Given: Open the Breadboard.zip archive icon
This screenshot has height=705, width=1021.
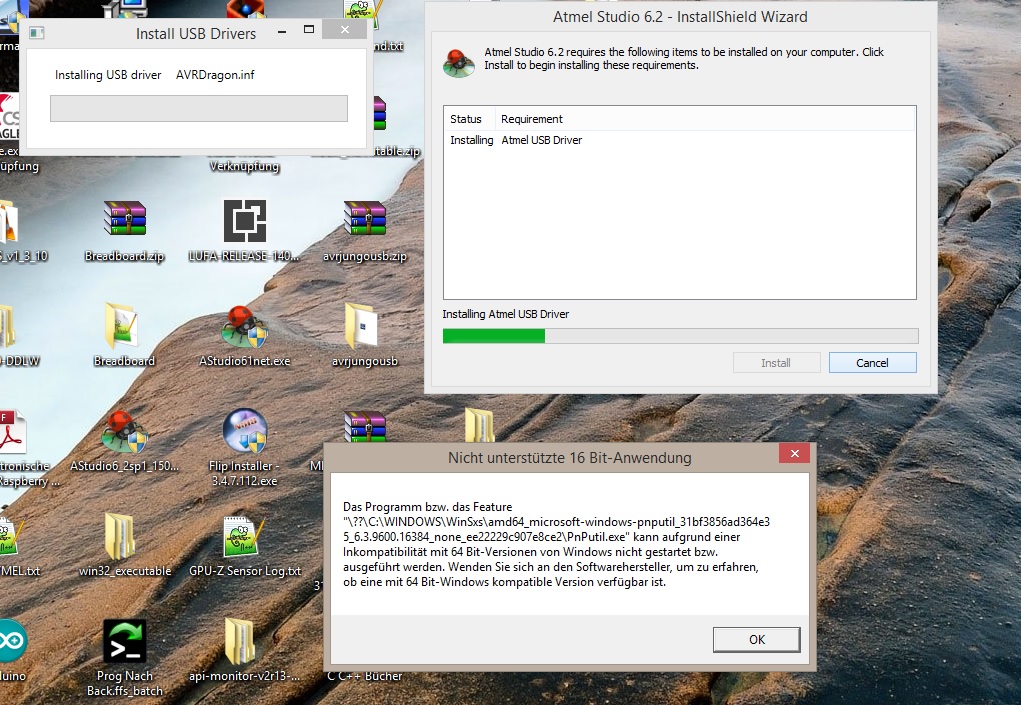Looking at the screenshot, I should coord(124,222).
